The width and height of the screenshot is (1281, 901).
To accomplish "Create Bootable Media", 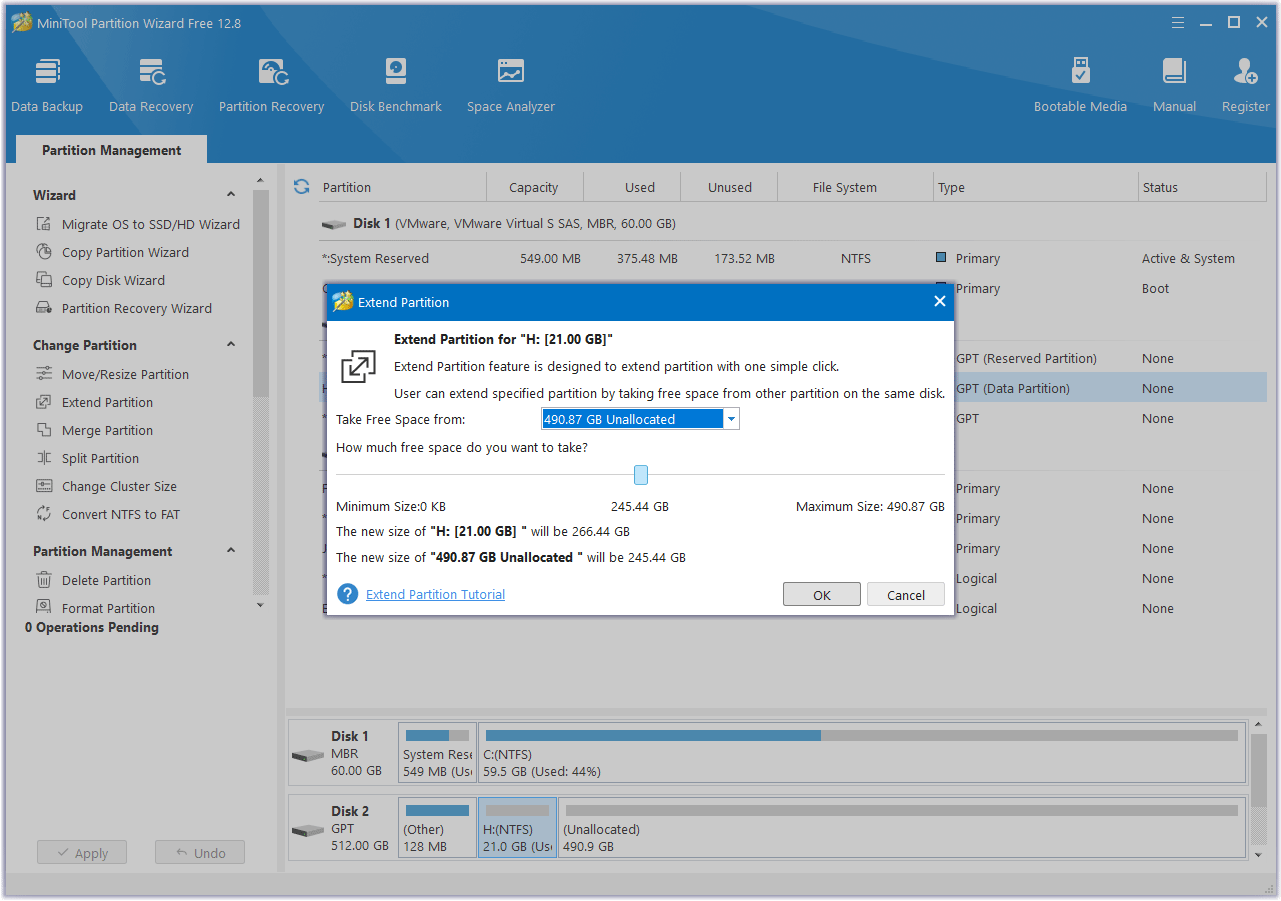I will tap(1080, 85).
